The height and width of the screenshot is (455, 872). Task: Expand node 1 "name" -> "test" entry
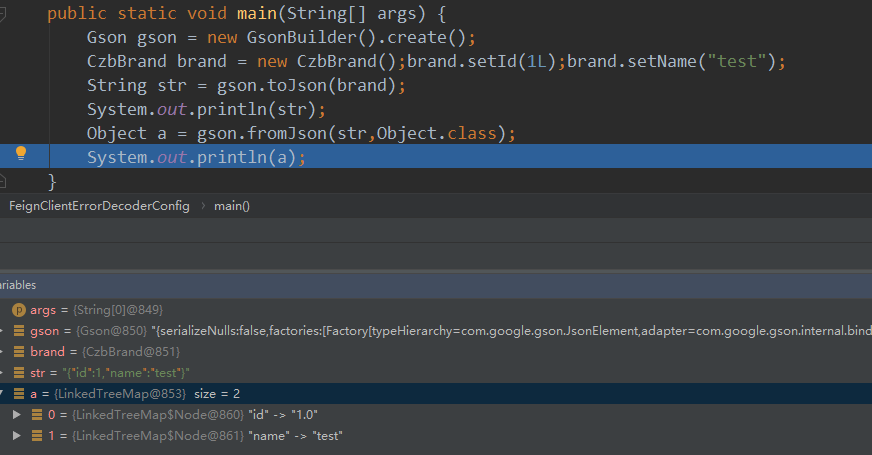pos(17,436)
